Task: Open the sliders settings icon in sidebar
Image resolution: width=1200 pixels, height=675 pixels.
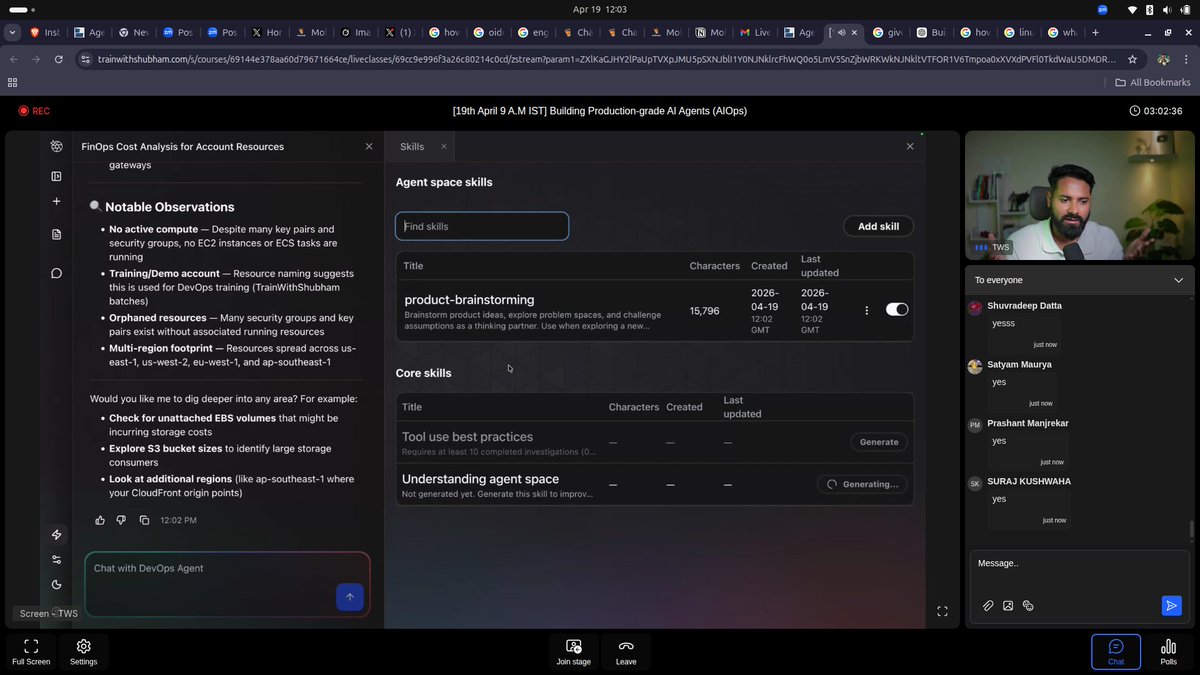Action: (57, 560)
